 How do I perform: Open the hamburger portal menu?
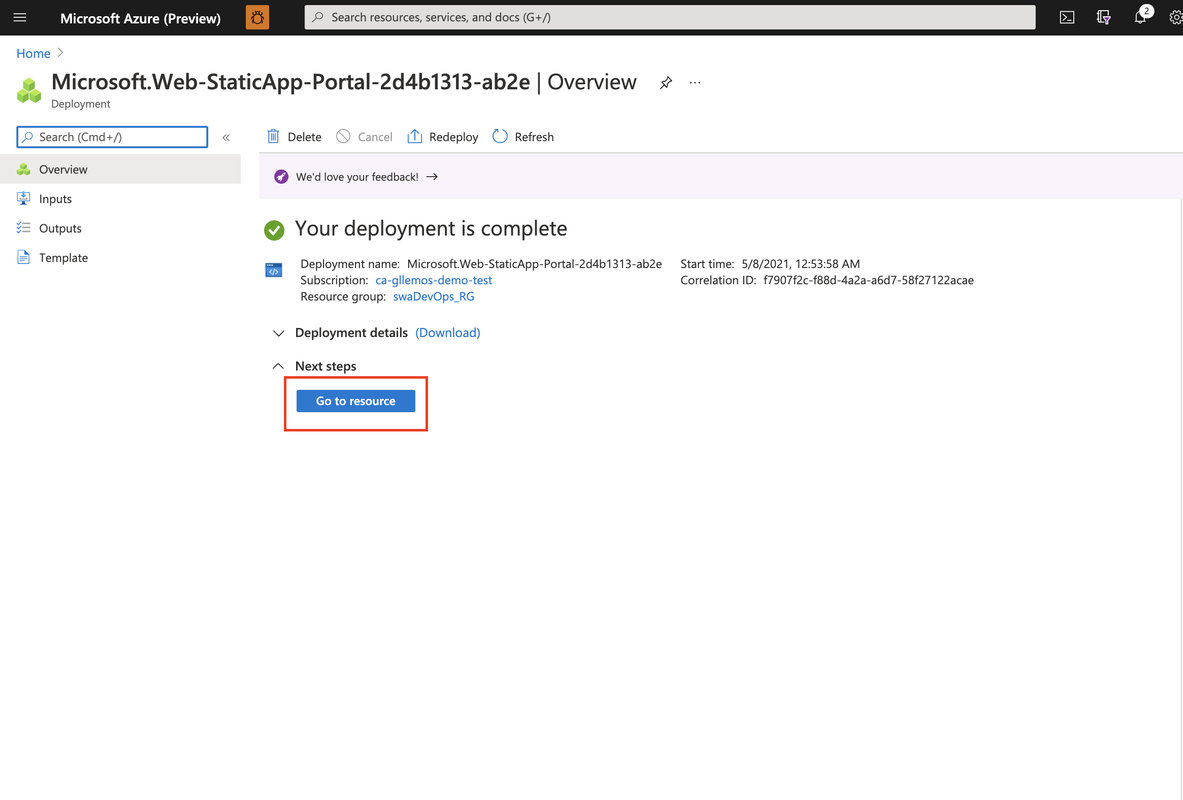(x=20, y=17)
